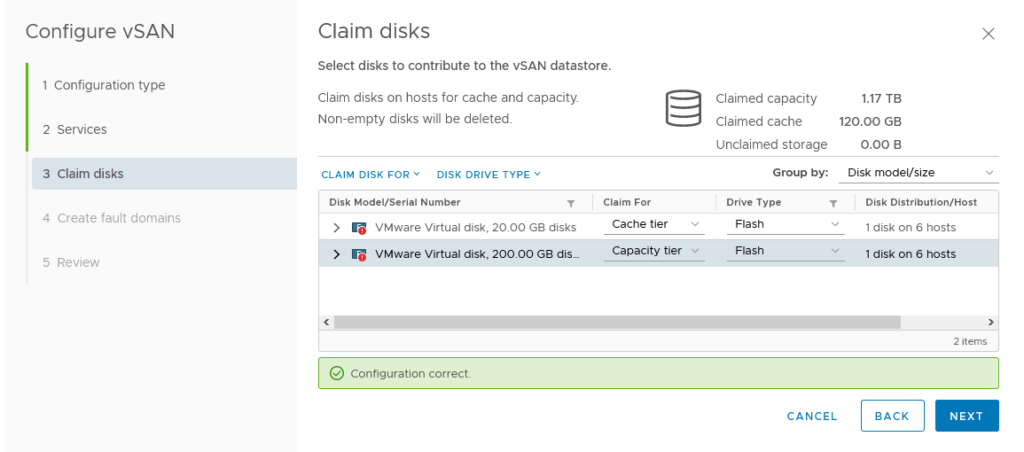The width and height of the screenshot is (1024, 452).
Task: Click the Configuration correct checkmark icon
Action: 336,374
